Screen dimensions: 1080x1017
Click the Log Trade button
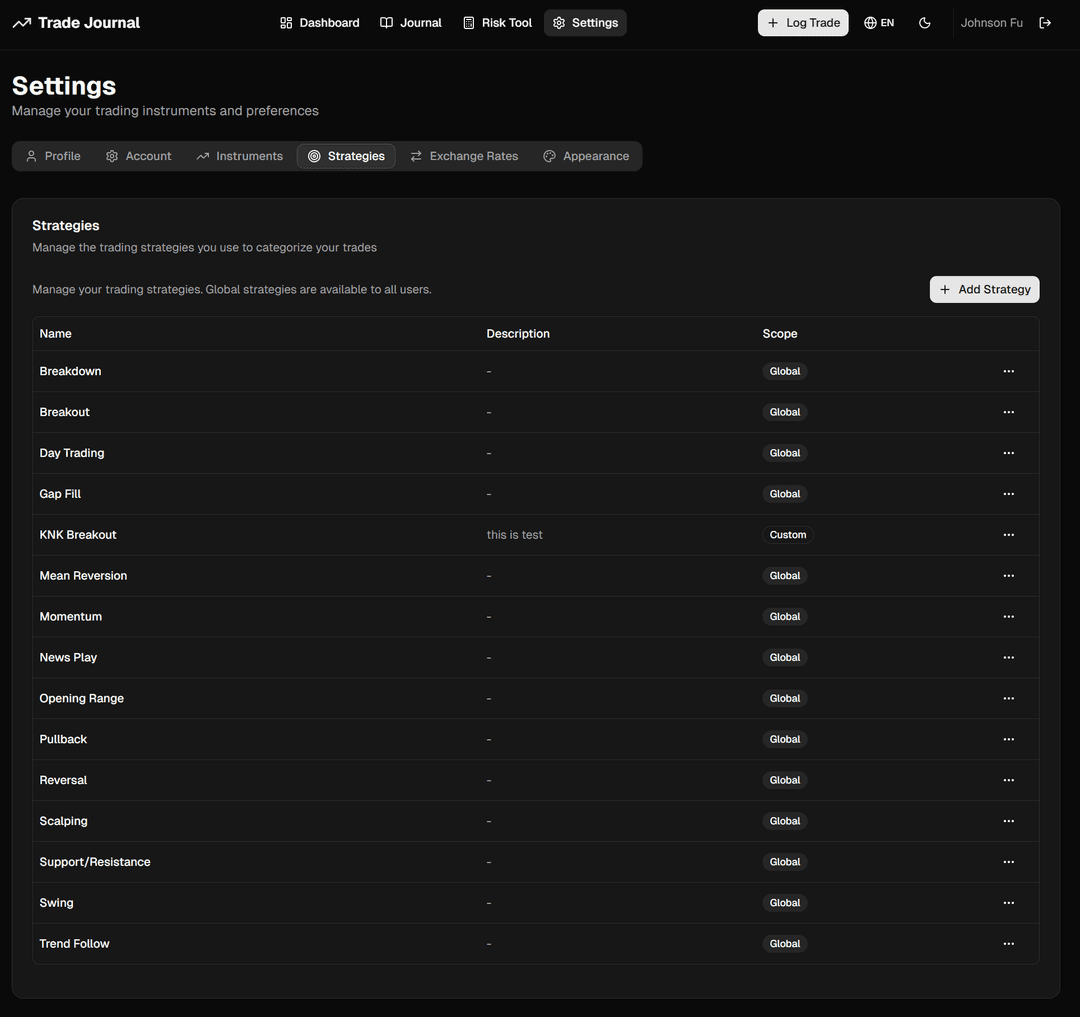click(803, 22)
